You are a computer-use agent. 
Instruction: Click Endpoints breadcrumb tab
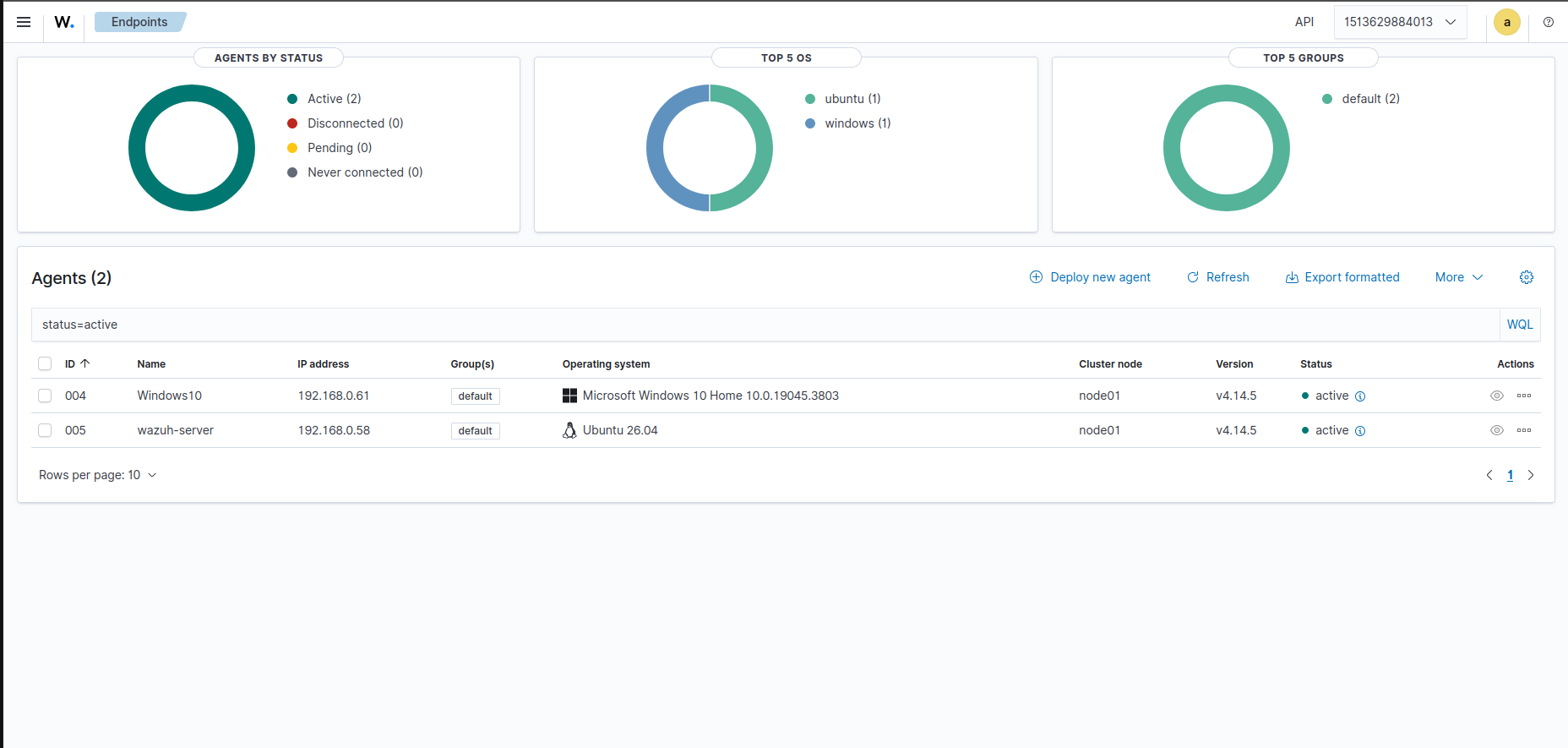pos(139,22)
